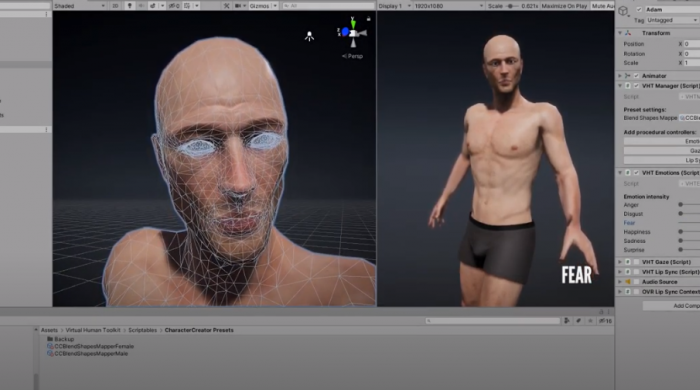
Task: Adjust the Fear intensity slider
Action: (x=689, y=223)
